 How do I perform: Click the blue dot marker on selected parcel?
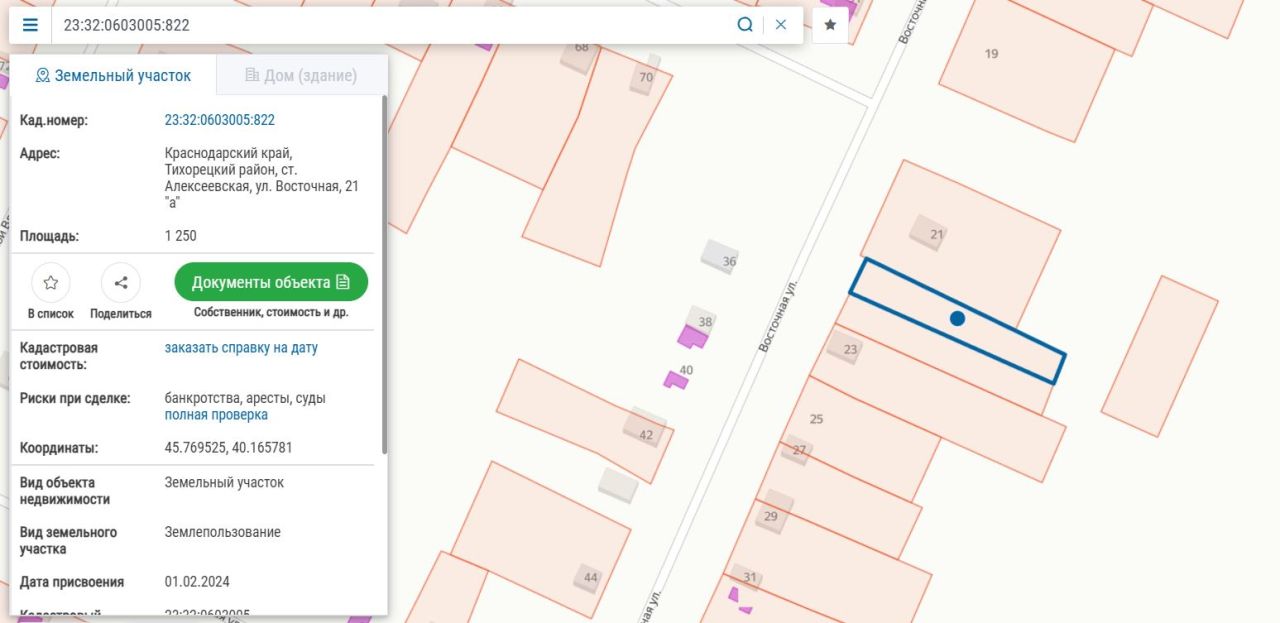957,318
